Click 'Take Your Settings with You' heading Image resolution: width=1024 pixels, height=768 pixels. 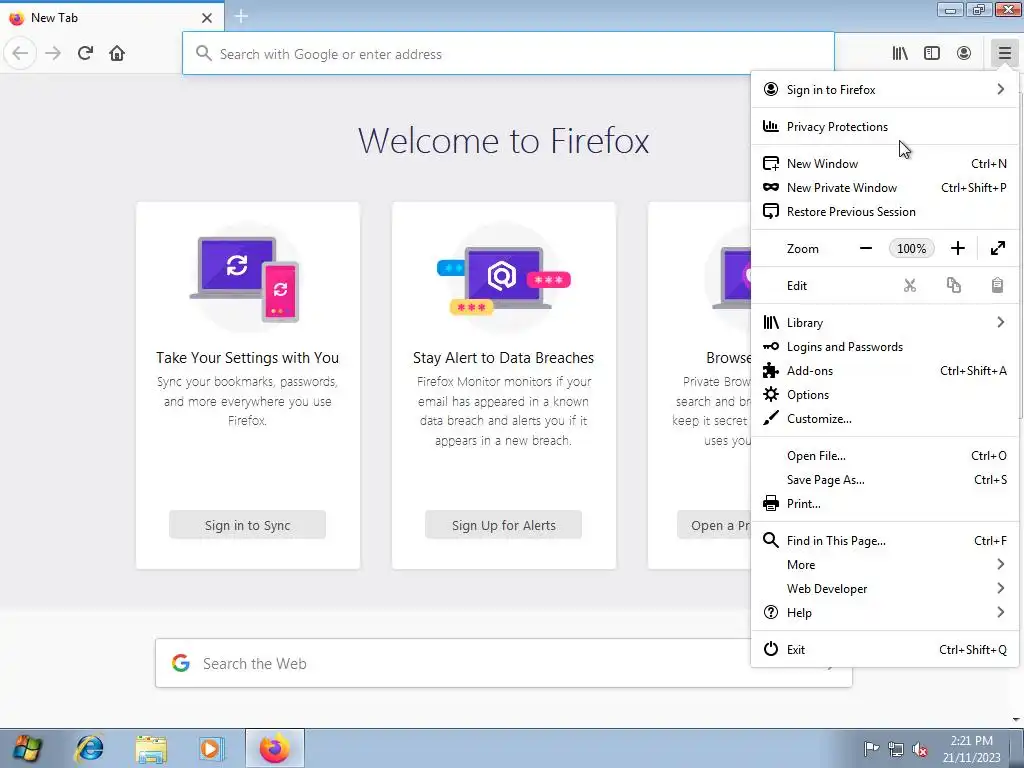[x=248, y=358]
